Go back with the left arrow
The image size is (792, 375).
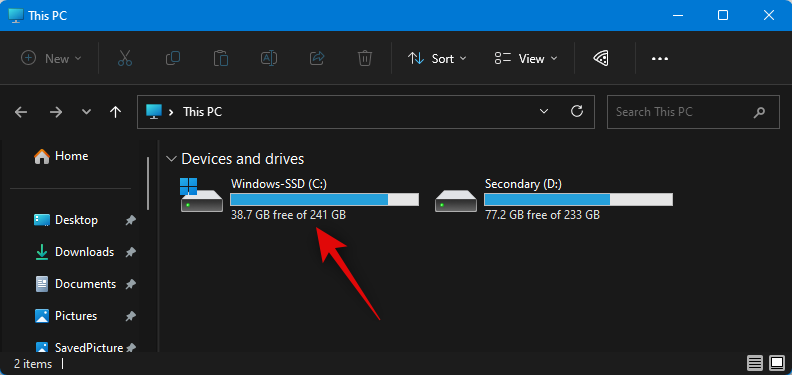[x=21, y=112]
